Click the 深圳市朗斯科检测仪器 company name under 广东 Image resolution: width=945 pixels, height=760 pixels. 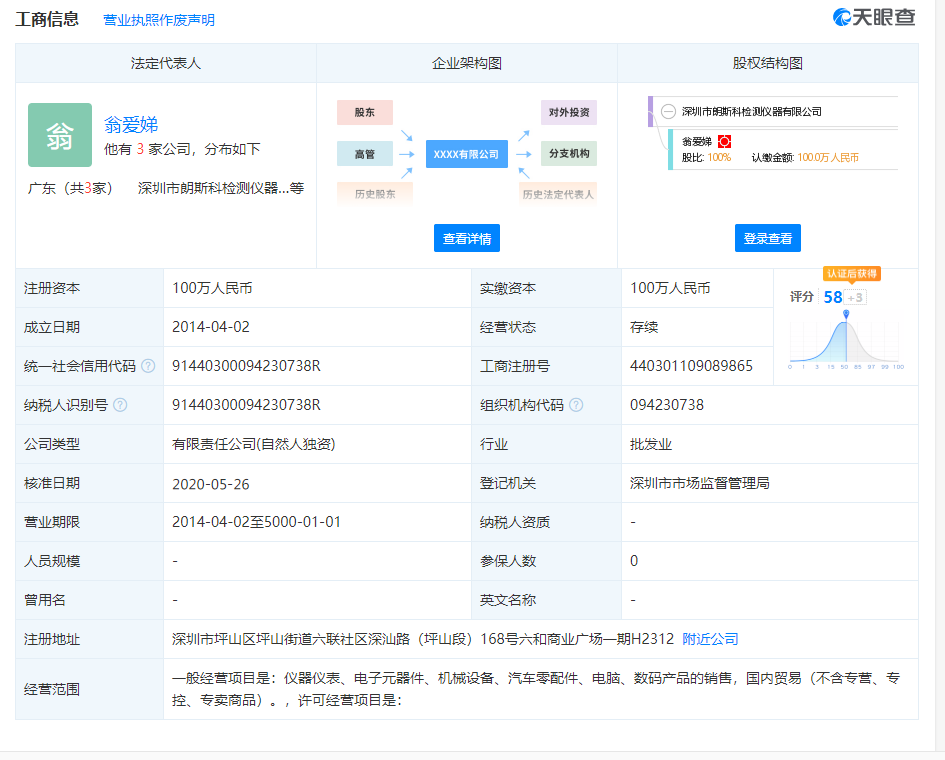click(212, 188)
